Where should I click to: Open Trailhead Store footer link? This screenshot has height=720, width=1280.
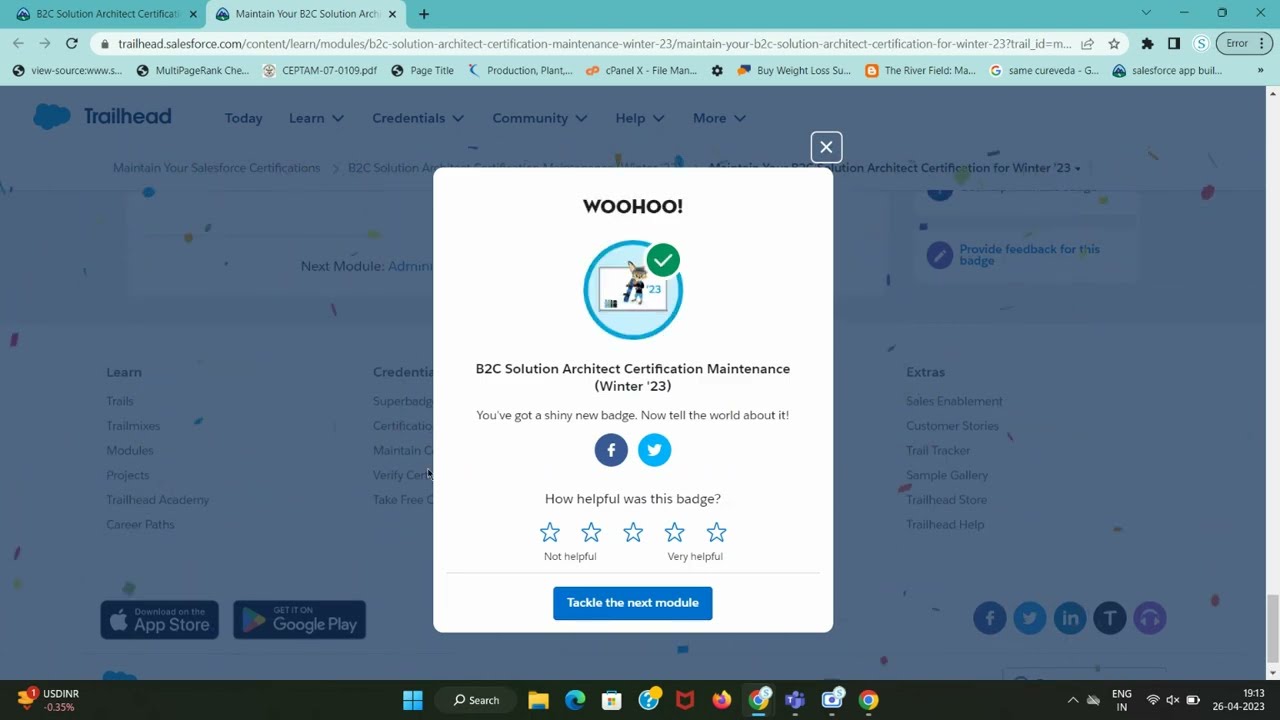click(946, 500)
